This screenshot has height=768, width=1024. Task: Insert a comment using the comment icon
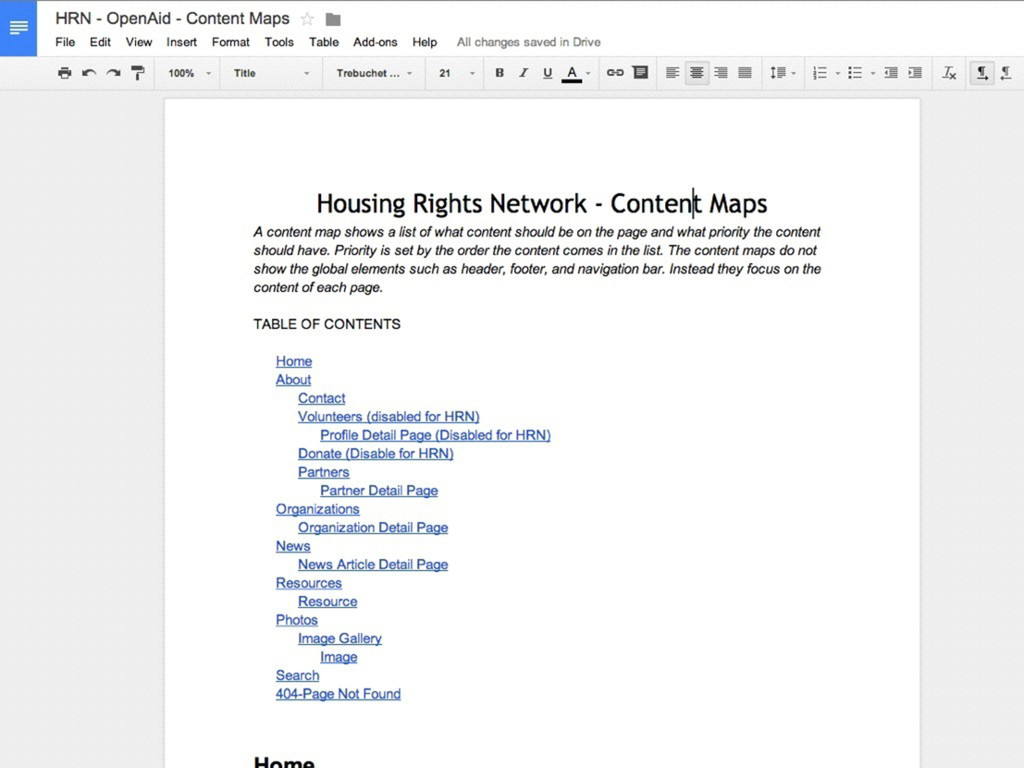(x=641, y=72)
